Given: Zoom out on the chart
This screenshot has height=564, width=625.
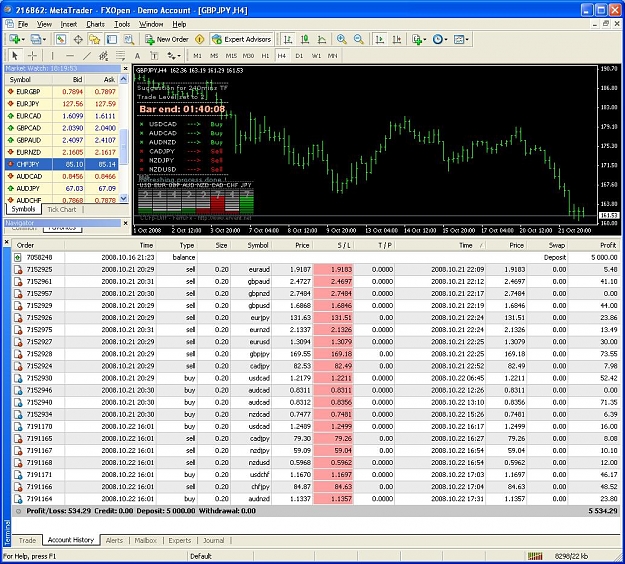Looking at the screenshot, I should pyautogui.click(x=359, y=39).
